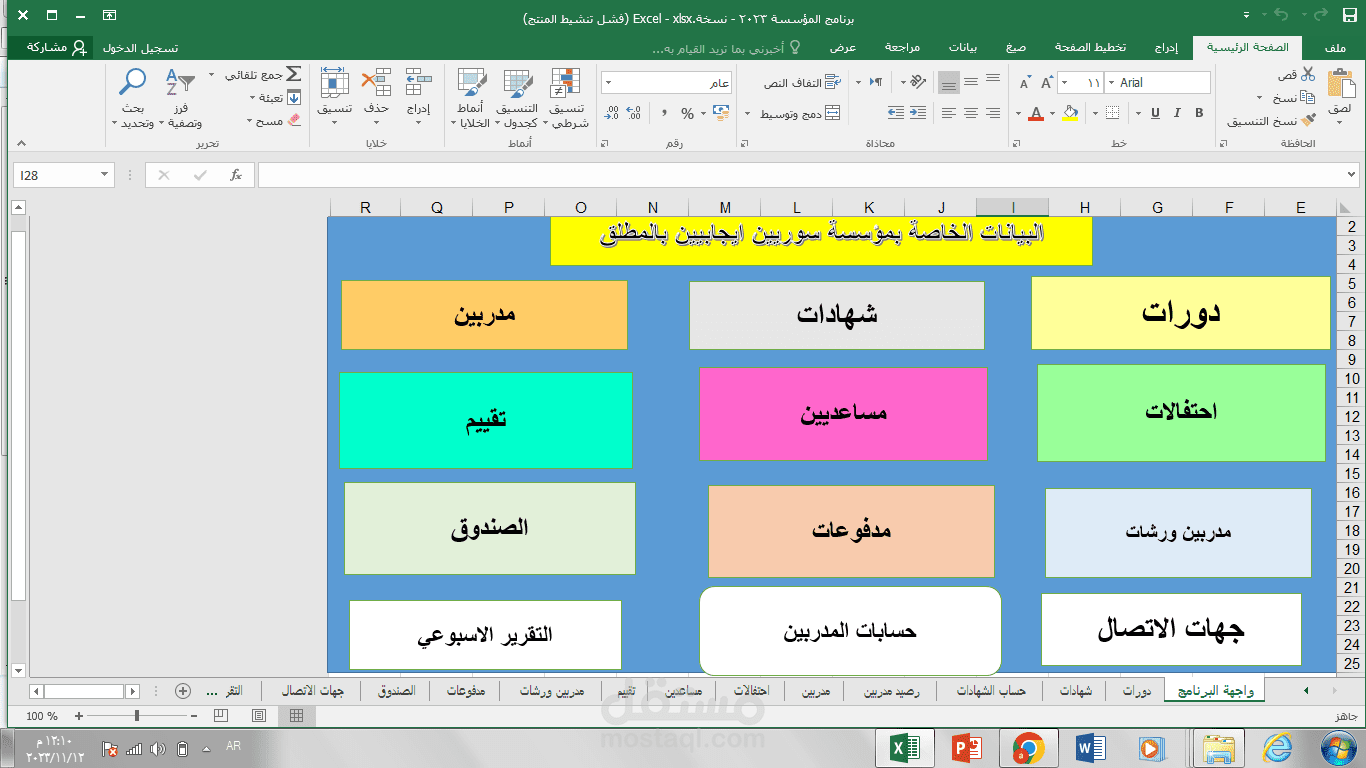Click AutoSum (جمع تلقائي) sigma icon

click(293, 75)
